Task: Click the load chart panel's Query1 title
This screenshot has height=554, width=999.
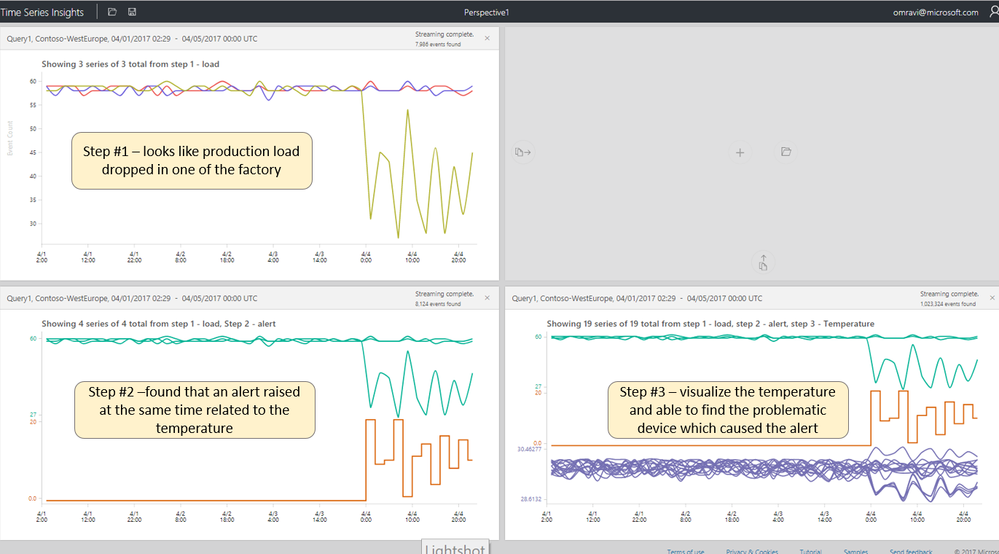Action: 132,39
